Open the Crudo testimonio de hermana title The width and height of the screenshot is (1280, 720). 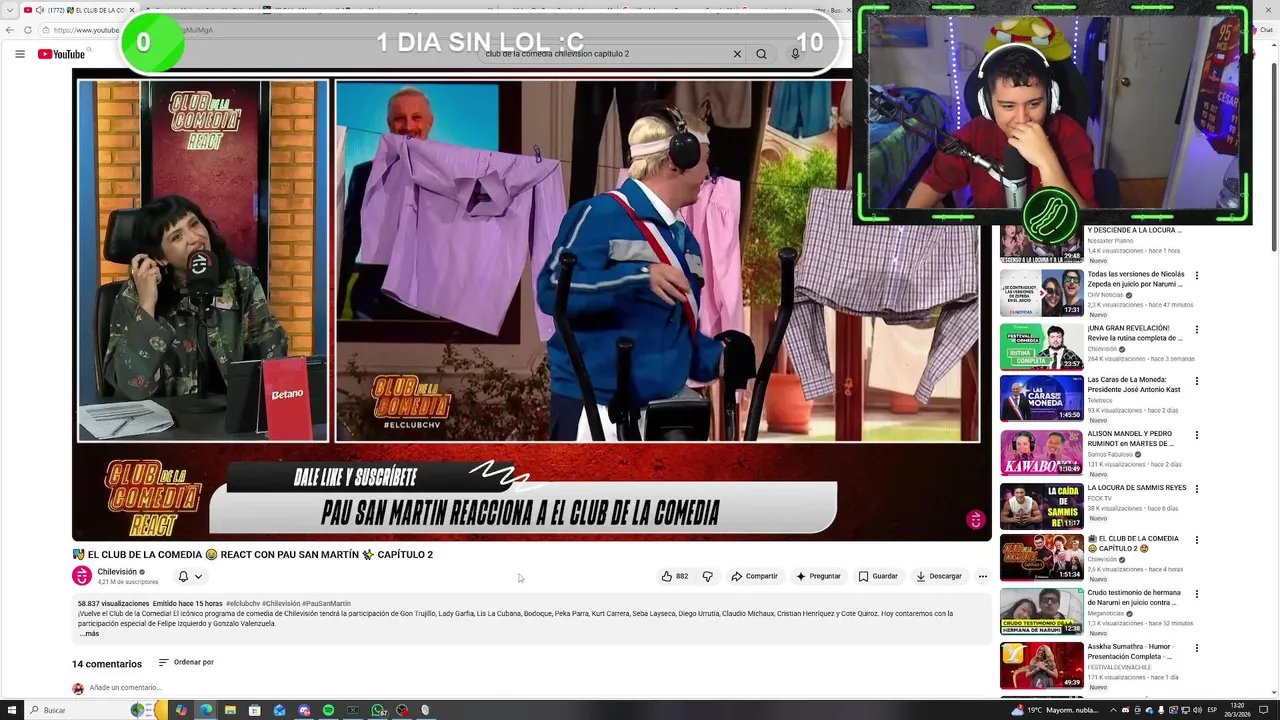1134,597
